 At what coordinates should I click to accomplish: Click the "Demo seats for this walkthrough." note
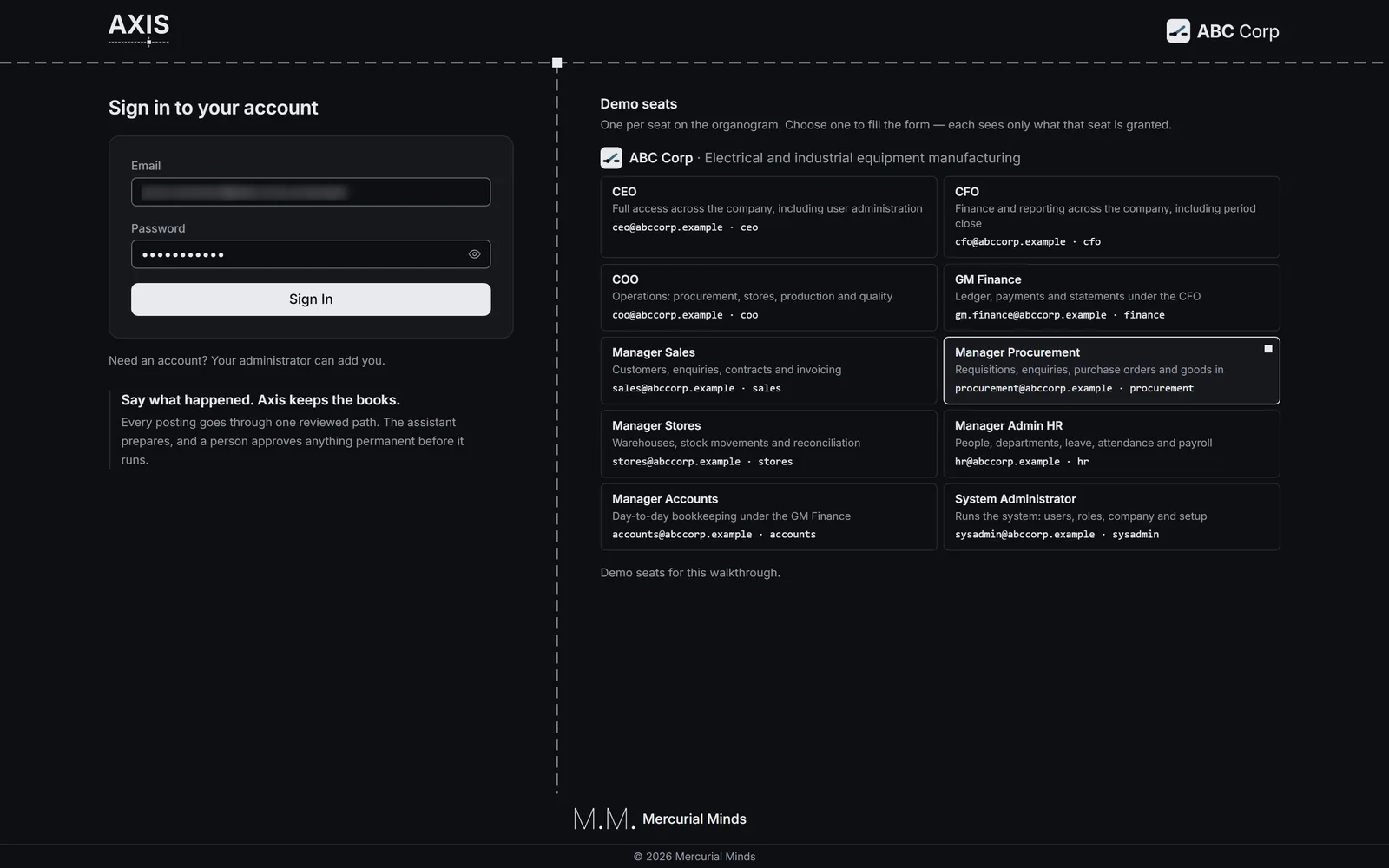point(690,573)
